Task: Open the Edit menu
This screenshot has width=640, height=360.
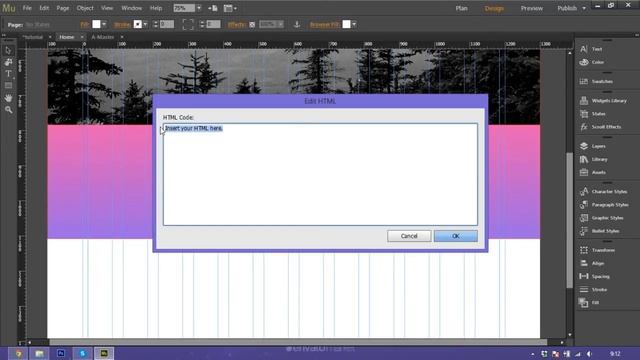Action: [x=44, y=8]
